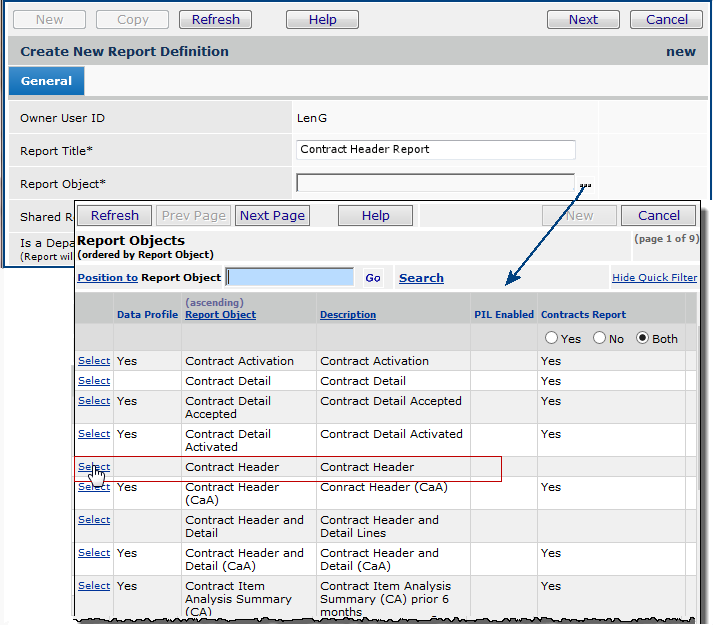
Task: Select the Yes radio for Contracts Report
Action: tap(552, 339)
